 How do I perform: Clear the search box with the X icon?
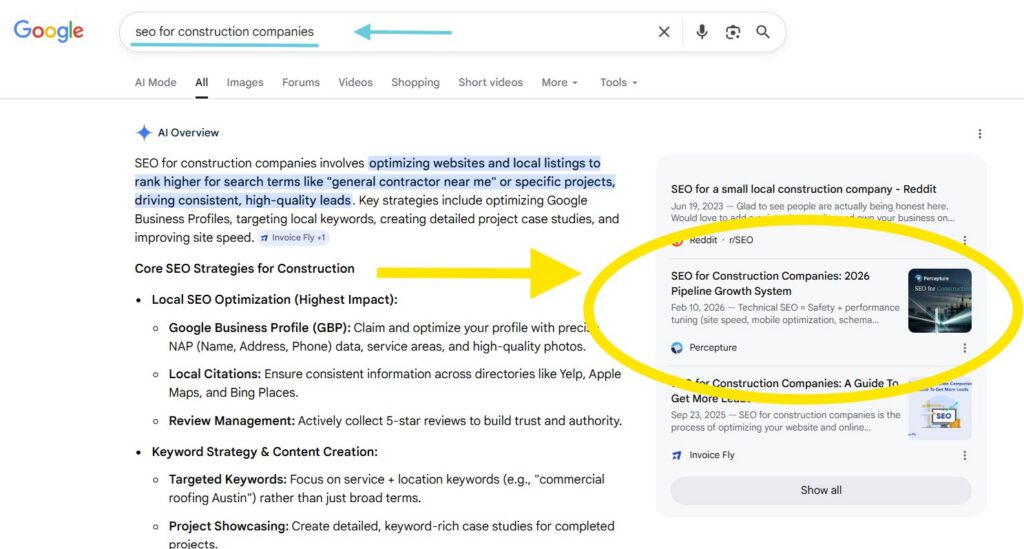tap(664, 32)
